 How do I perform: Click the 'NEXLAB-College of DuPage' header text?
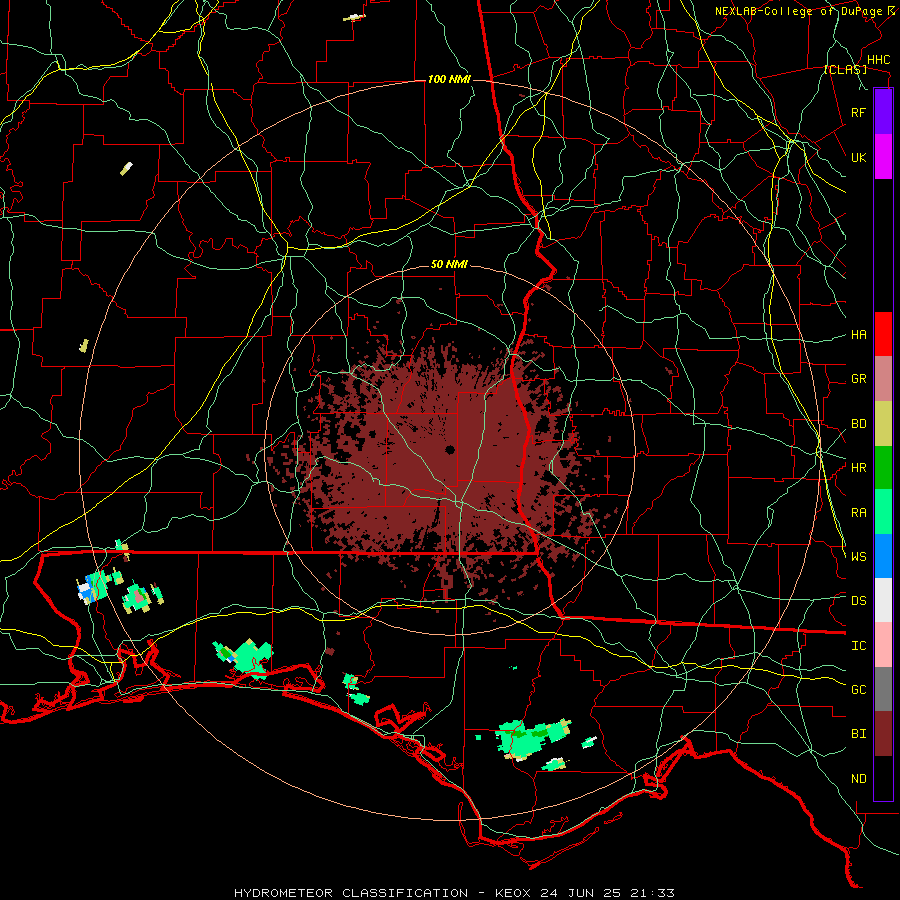(x=798, y=11)
